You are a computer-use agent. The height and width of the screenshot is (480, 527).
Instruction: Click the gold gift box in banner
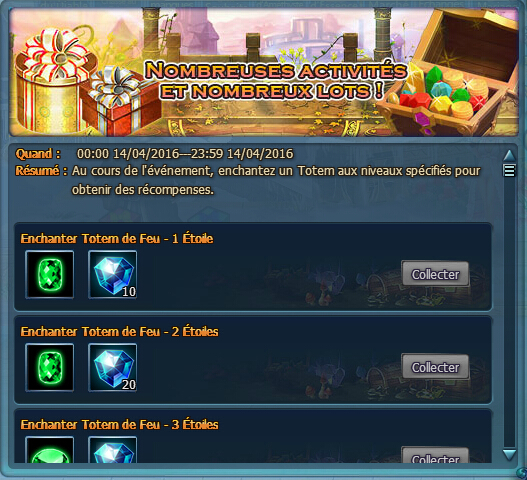coord(54,82)
